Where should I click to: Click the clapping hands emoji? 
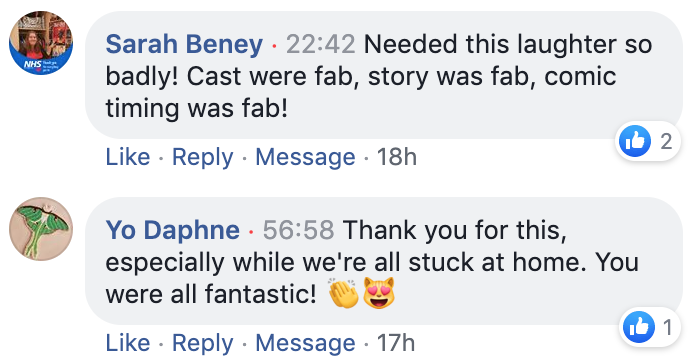pos(343,293)
